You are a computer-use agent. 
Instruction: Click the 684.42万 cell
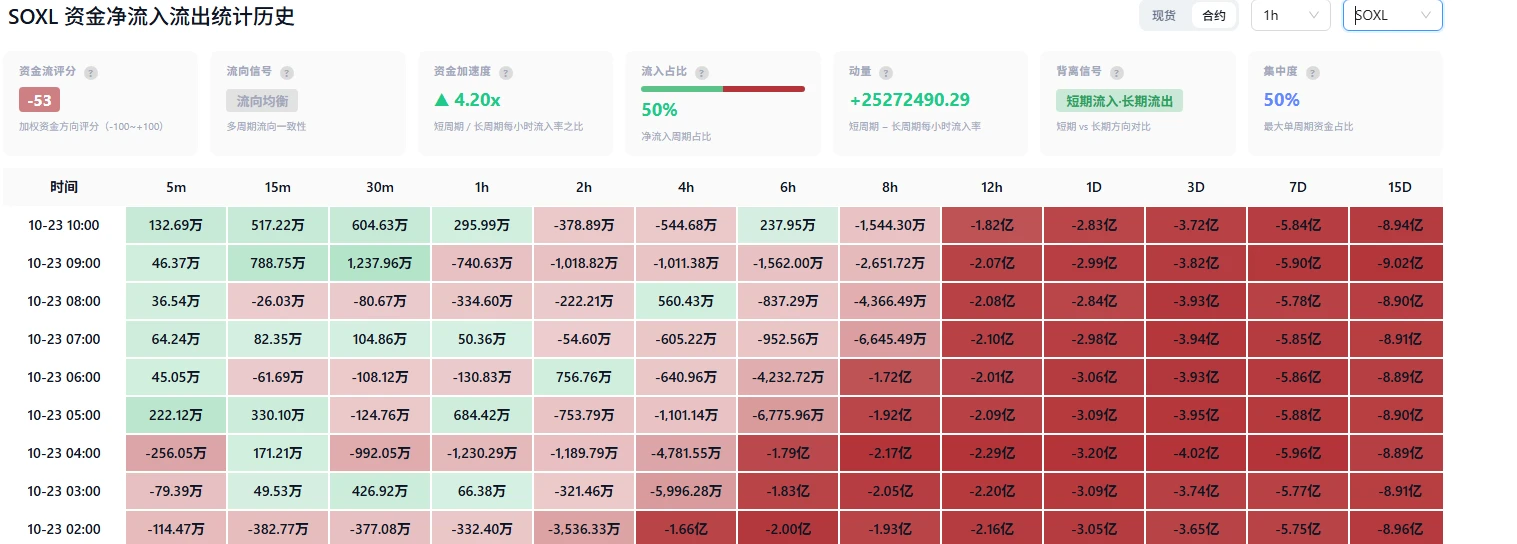482,415
